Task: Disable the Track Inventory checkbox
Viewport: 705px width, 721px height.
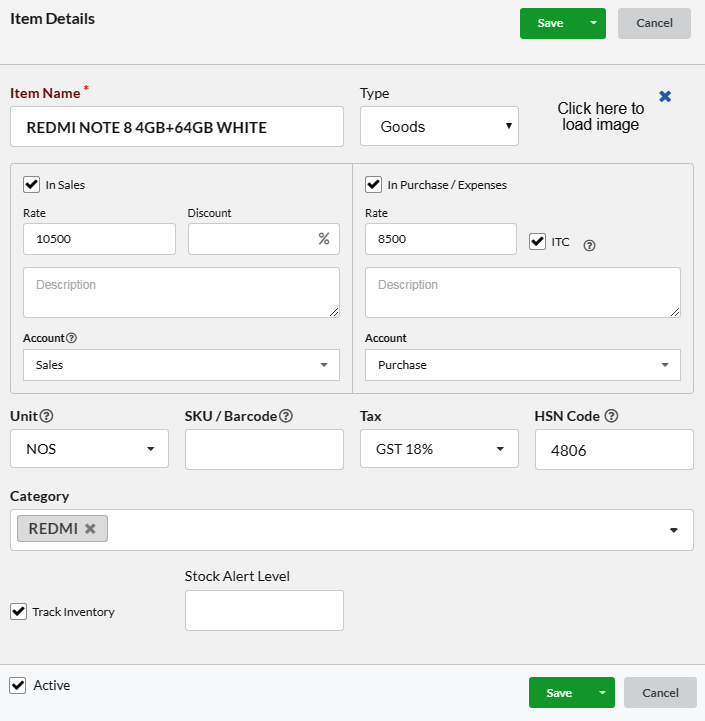Action: coord(18,612)
